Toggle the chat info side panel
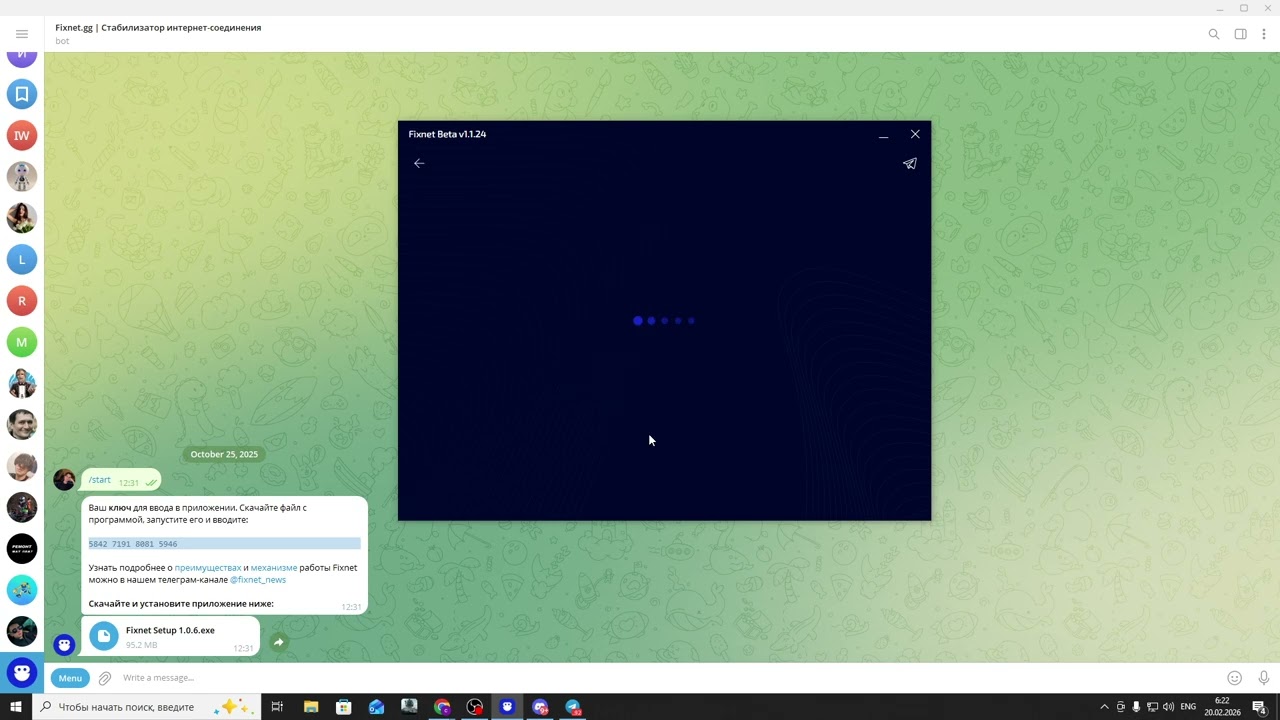This screenshot has height=720, width=1280. 1240,34
